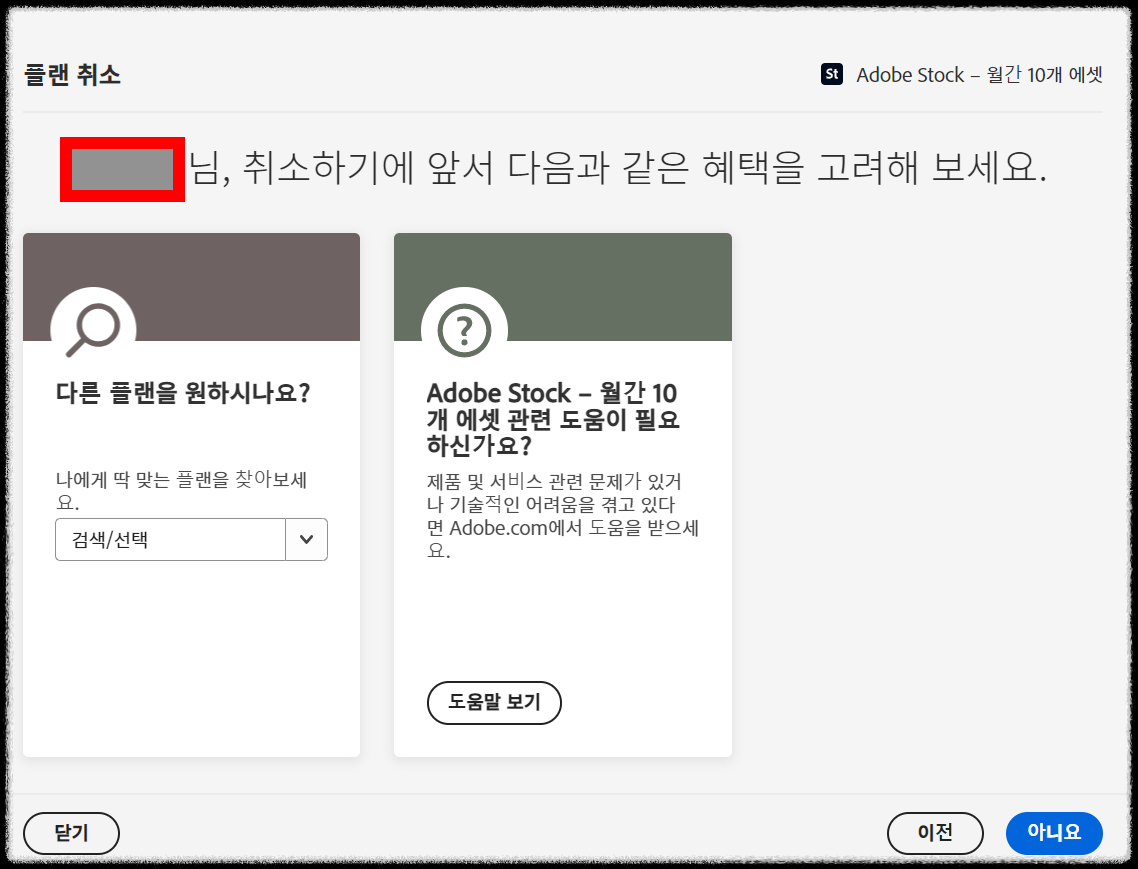This screenshot has height=869, width=1138.
Task: Click the 제품 및 서비스 관련 문제 description
Action: pyautogui.click(x=562, y=515)
